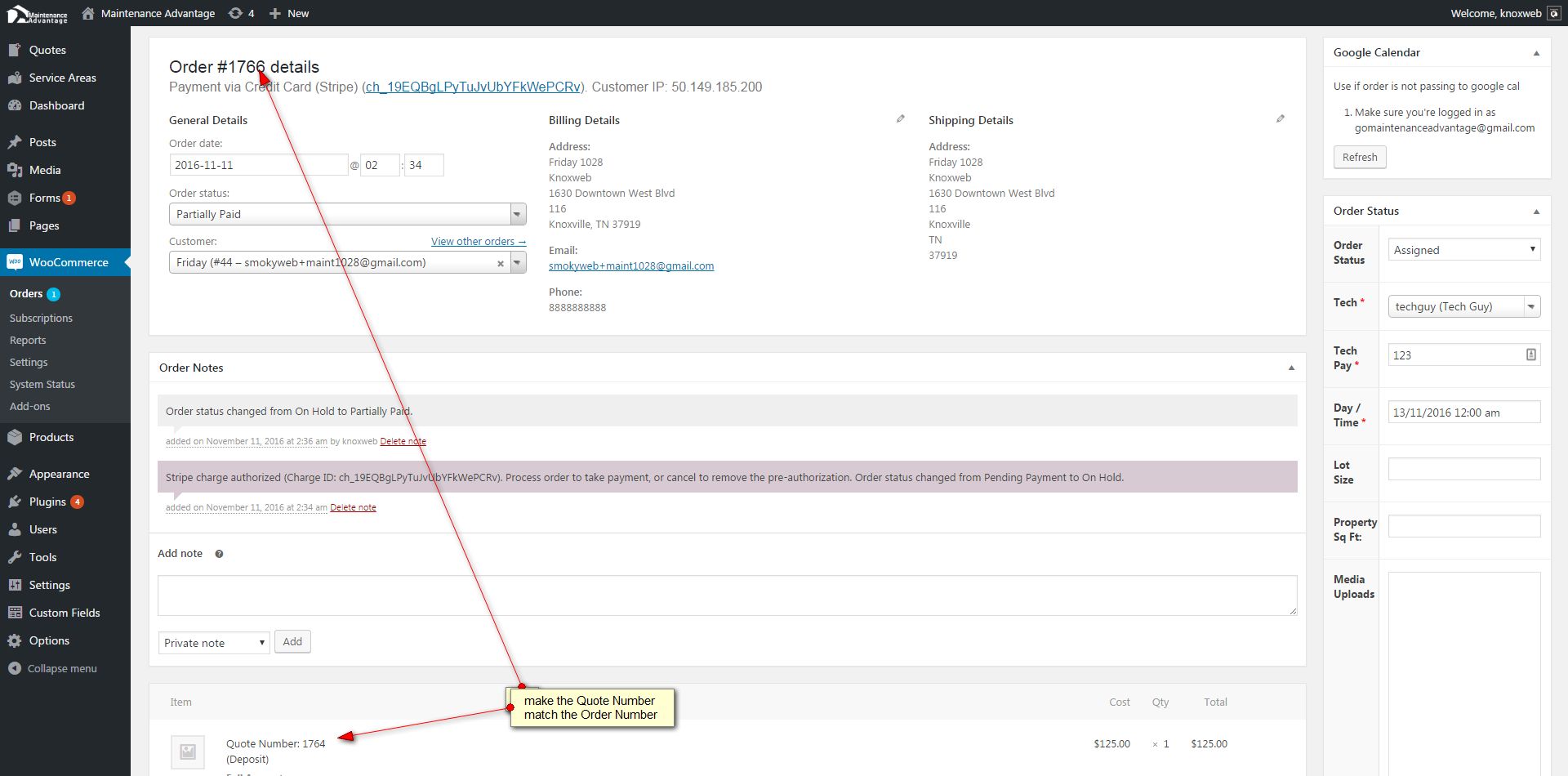Open the Tech techguy dropdown

coord(1464,306)
